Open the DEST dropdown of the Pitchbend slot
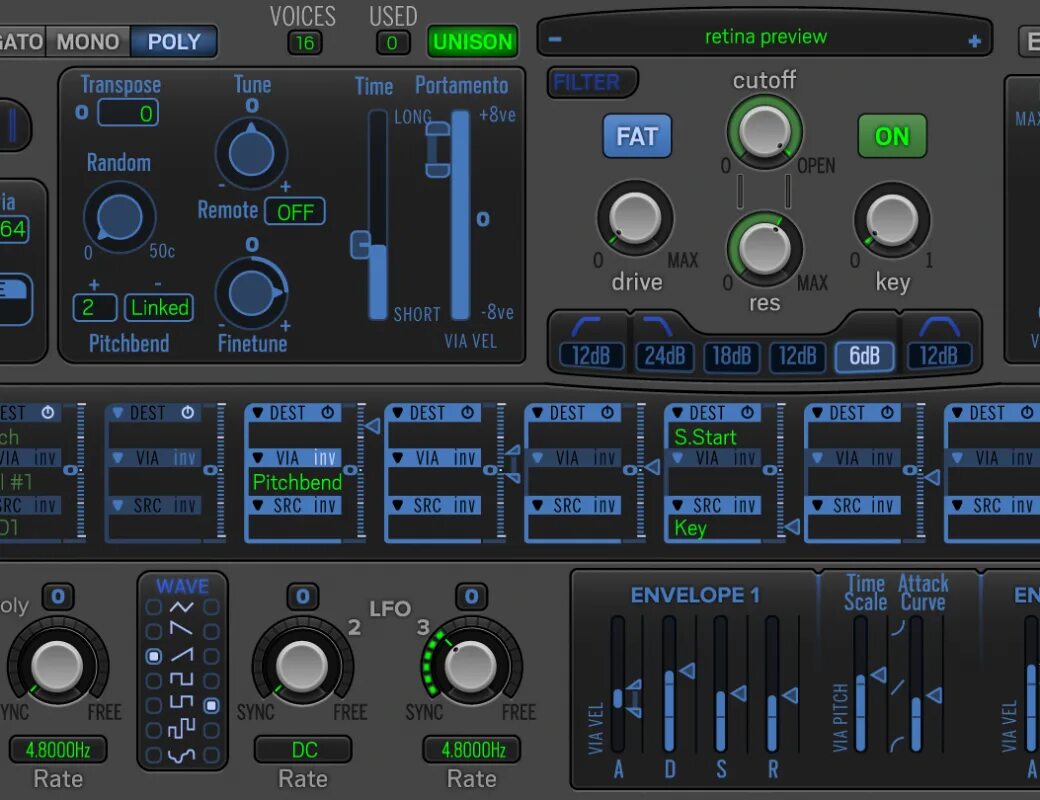Viewport: 1040px width, 800px height. click(x=258, y=413)
